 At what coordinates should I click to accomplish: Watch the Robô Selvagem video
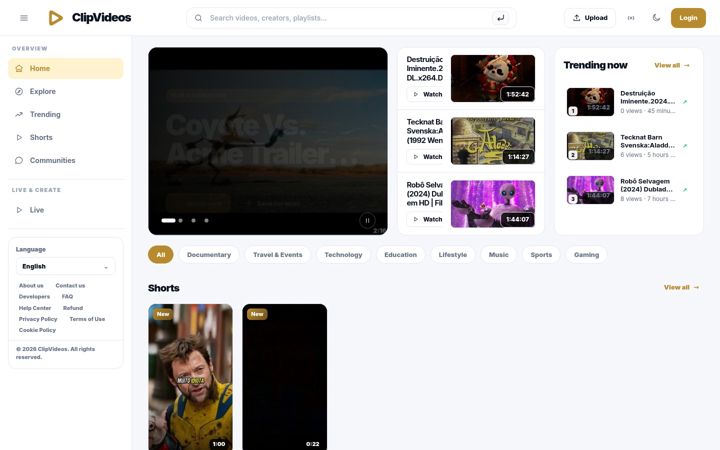[425, 219]
